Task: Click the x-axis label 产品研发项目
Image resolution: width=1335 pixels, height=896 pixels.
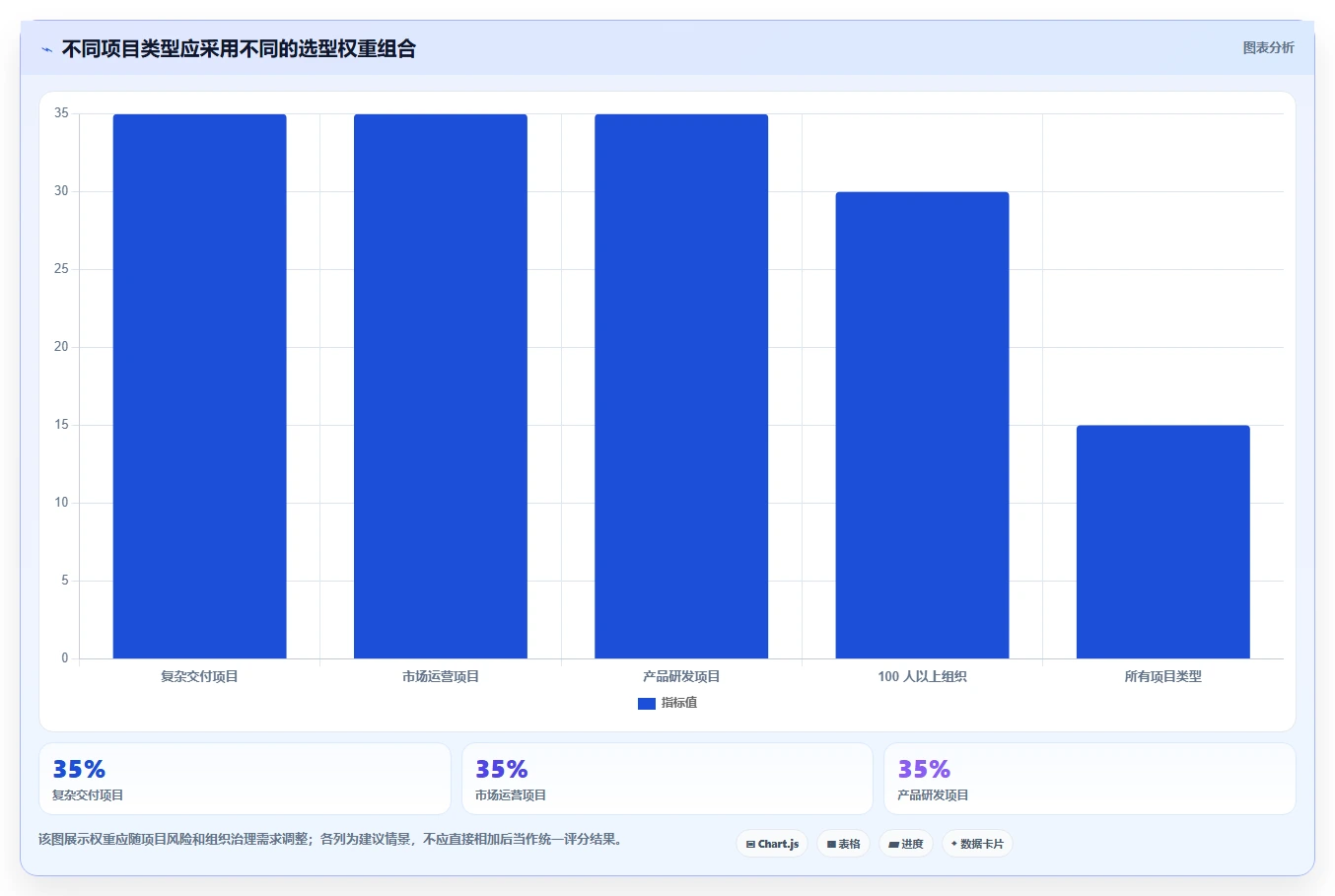Action: coord(681,676)
